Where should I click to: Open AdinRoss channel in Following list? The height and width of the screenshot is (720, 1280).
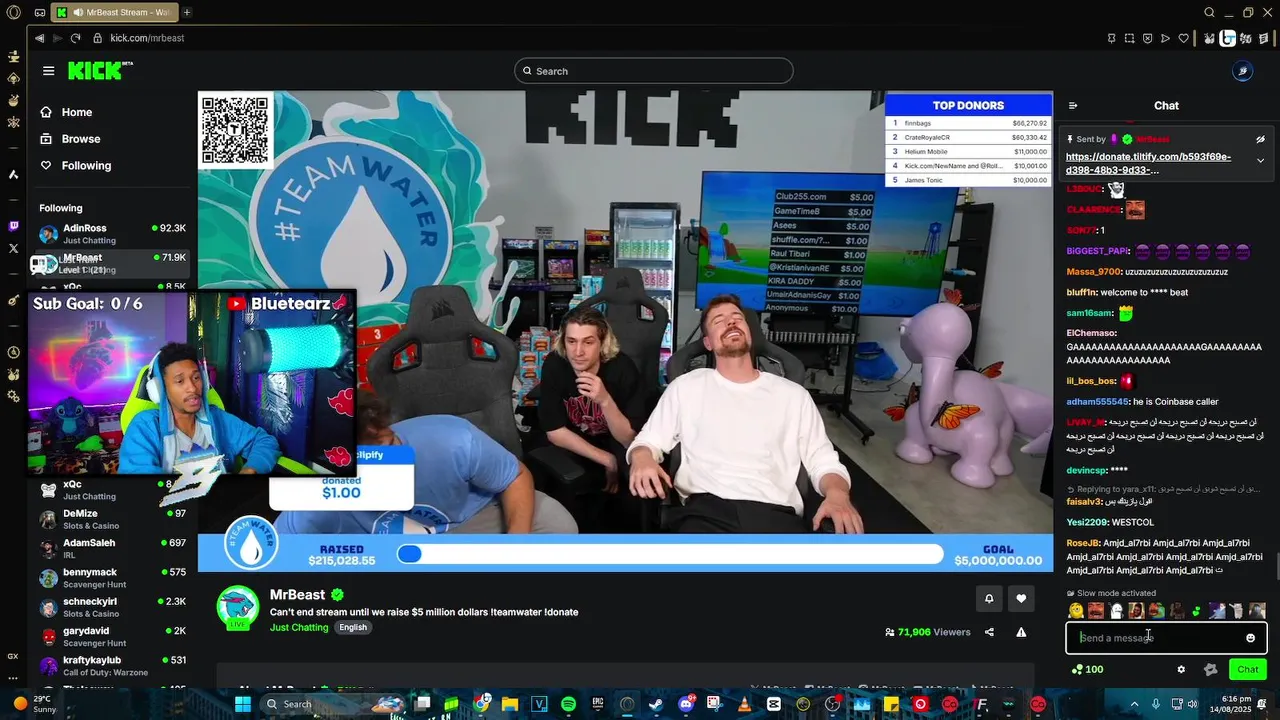(112, 234)
